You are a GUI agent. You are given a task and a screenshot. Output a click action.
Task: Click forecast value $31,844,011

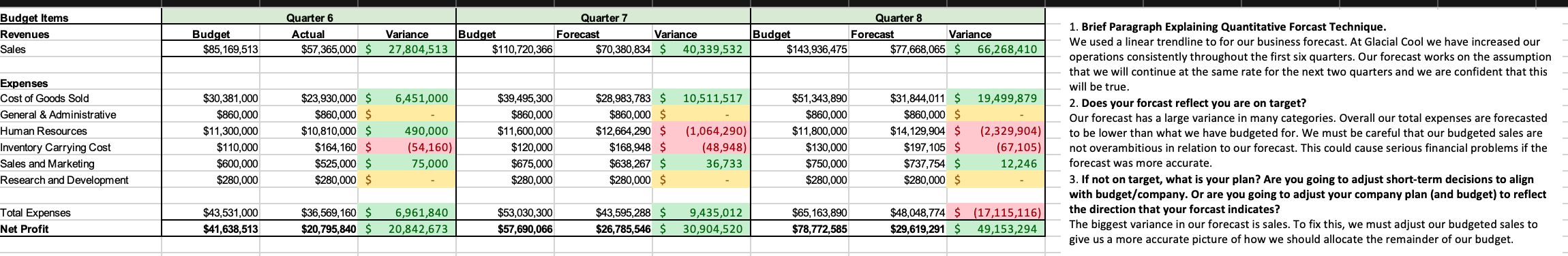click(898, 99)
